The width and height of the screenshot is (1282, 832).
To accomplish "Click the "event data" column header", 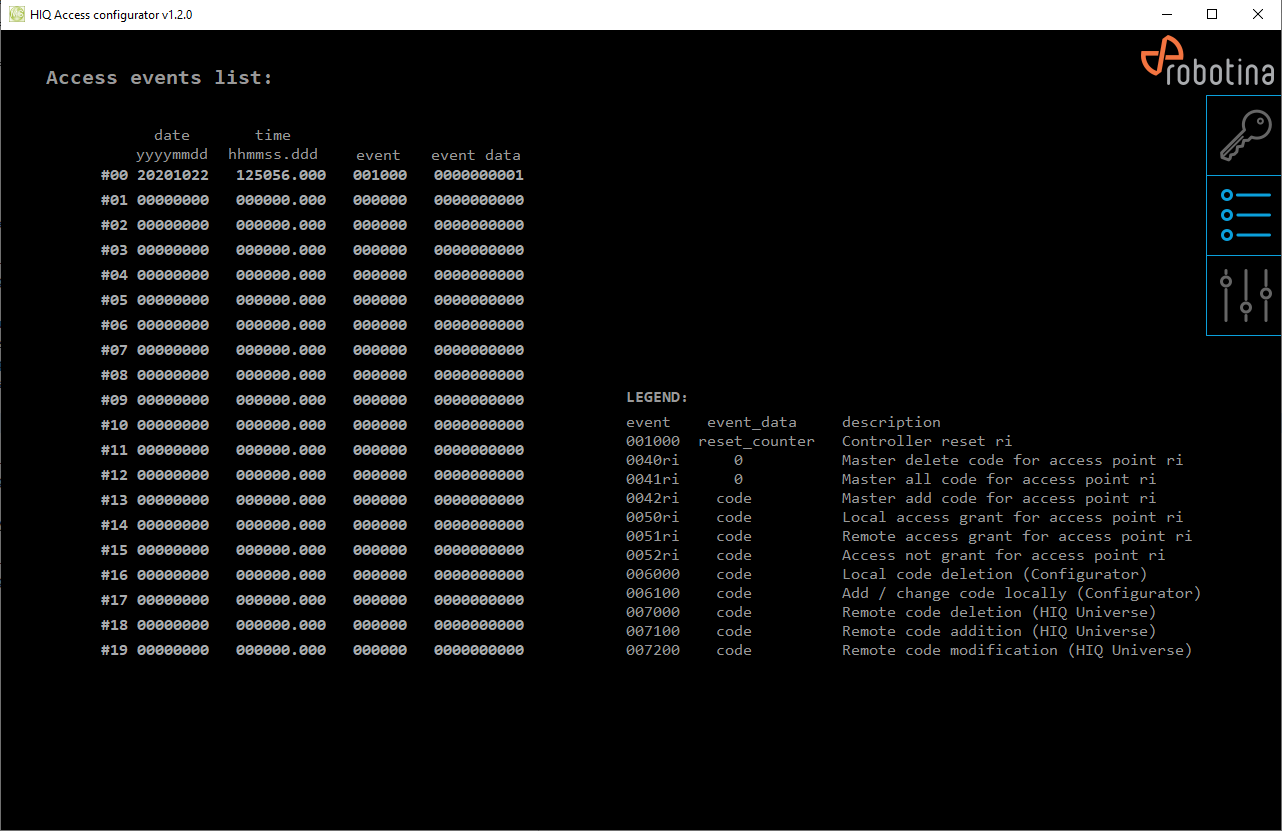I will click(475, 155).
